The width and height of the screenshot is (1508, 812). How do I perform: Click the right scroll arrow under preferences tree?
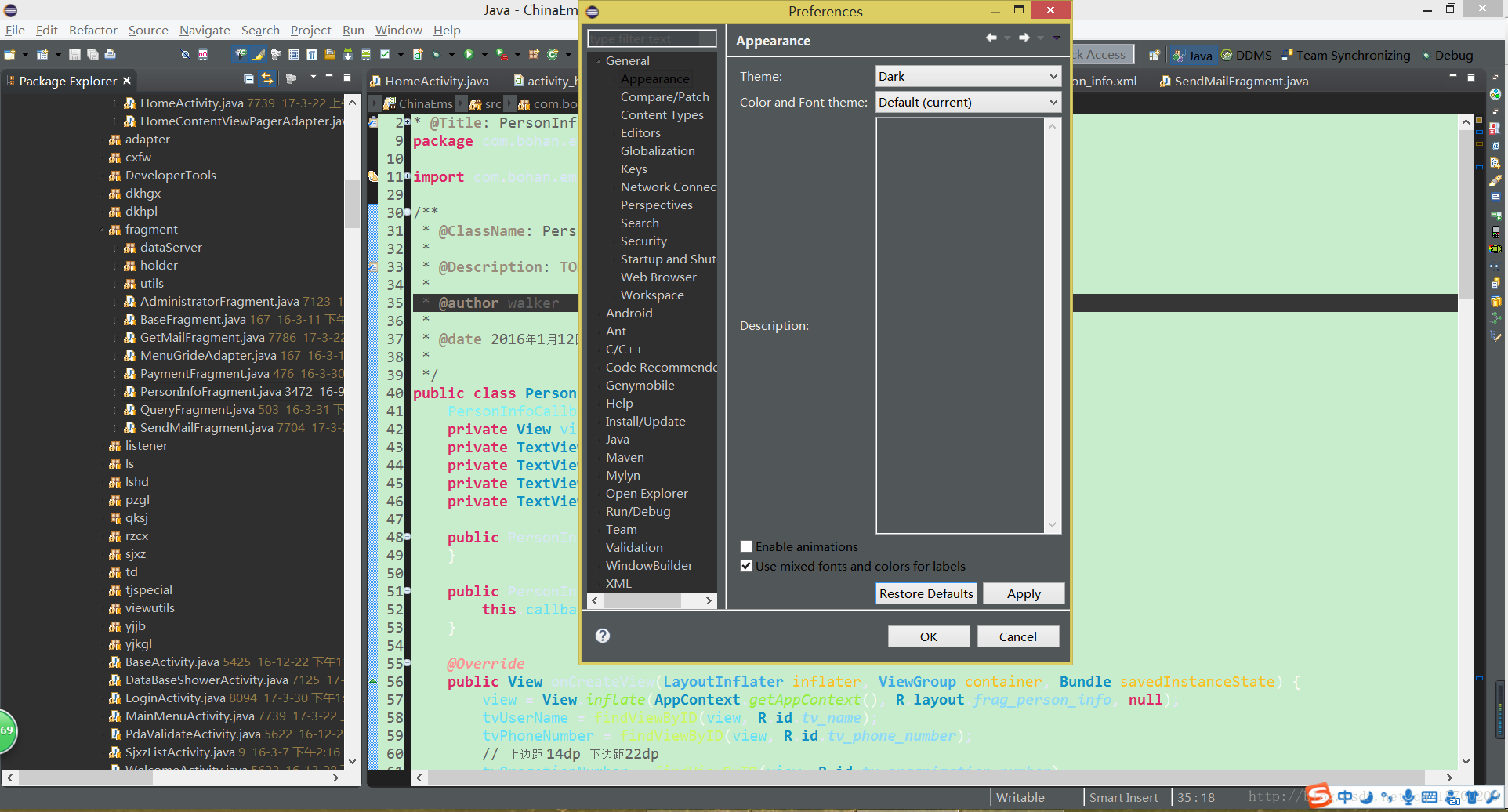[x=709, y=600]
